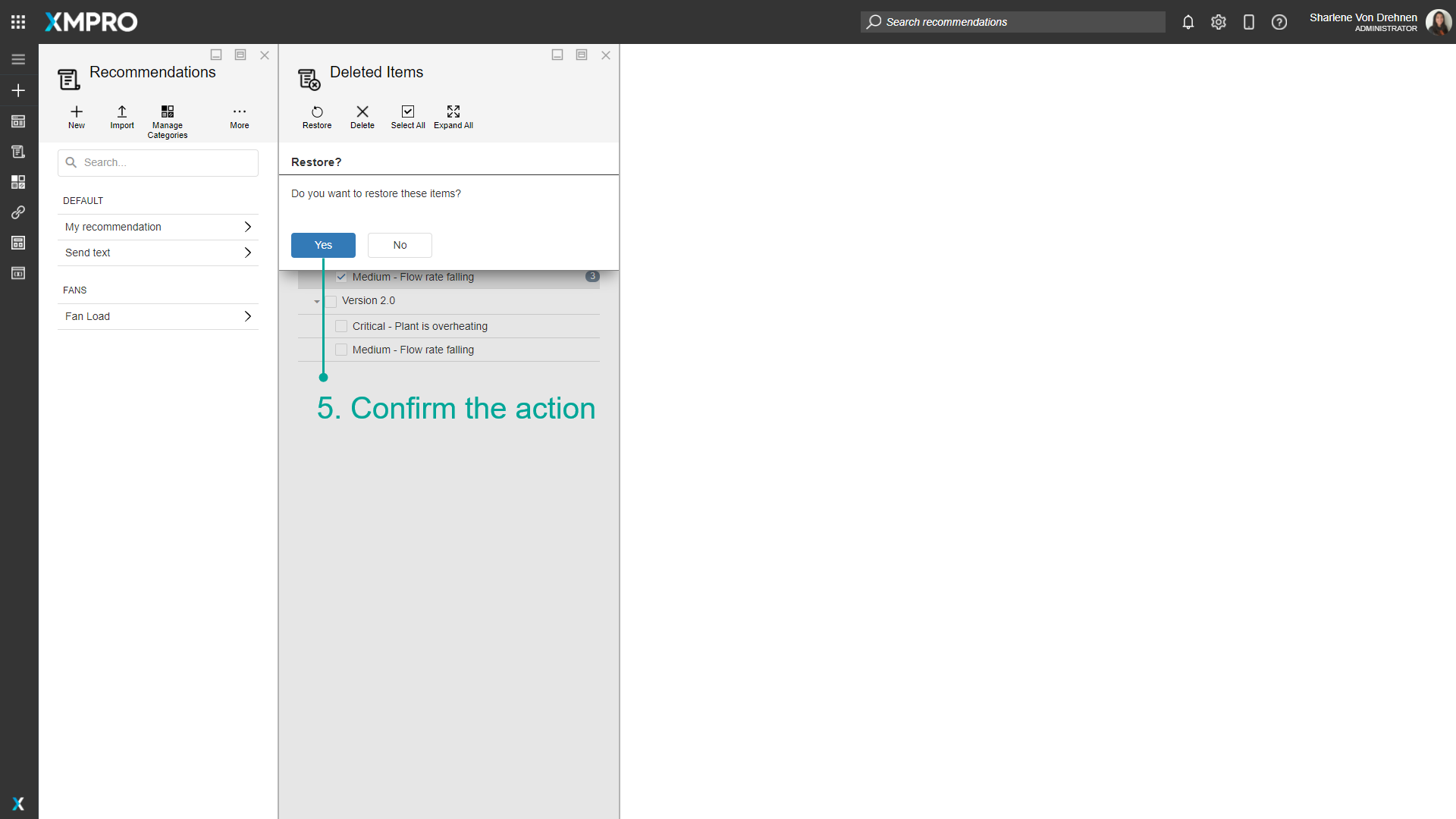Open the XMPRO app launcher grid
Screen dimensions: 1456x819
click(x=18, y=21)
